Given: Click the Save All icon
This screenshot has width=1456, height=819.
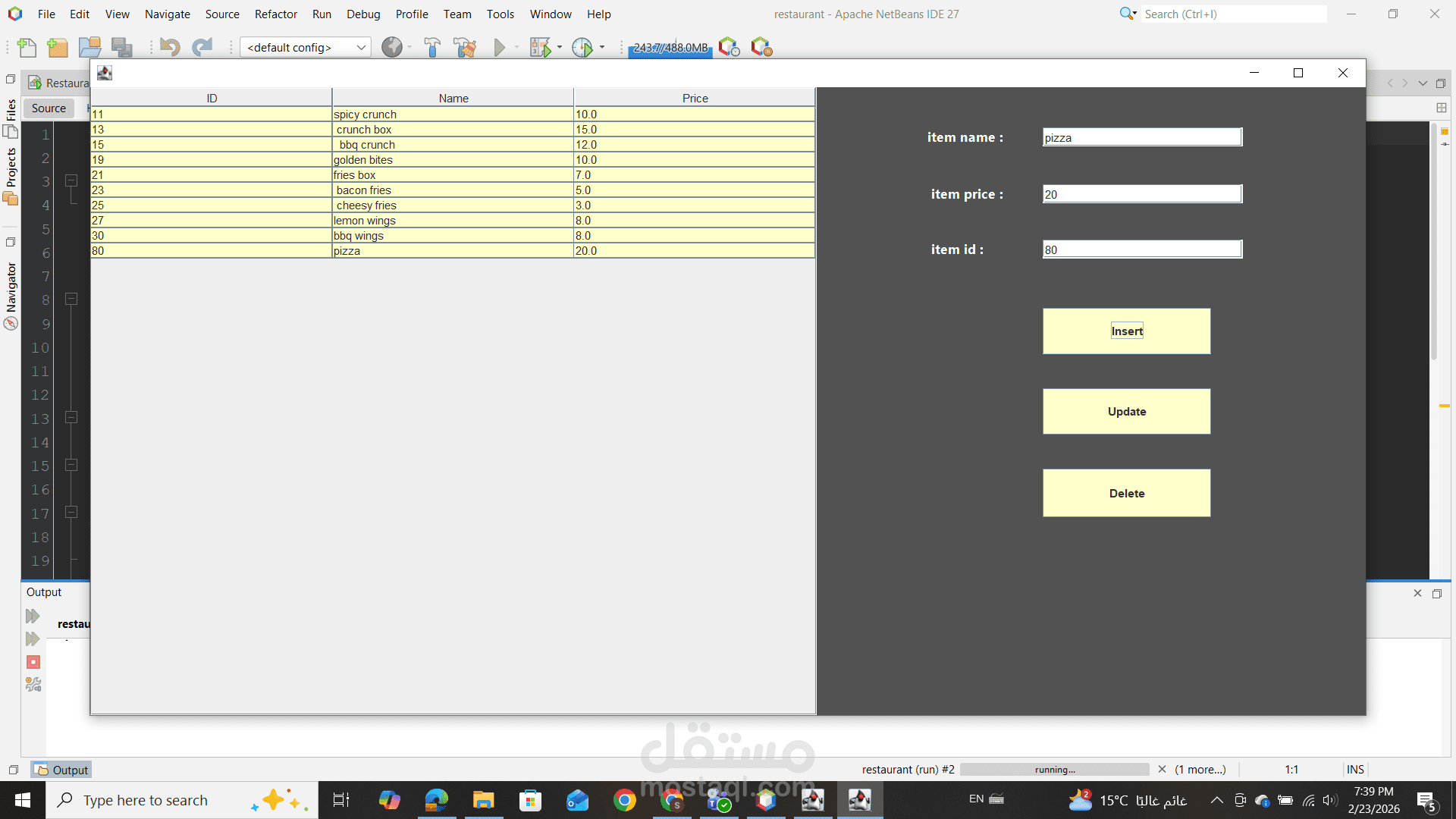Looking at the screenshot, I should (x=122, y=47).
